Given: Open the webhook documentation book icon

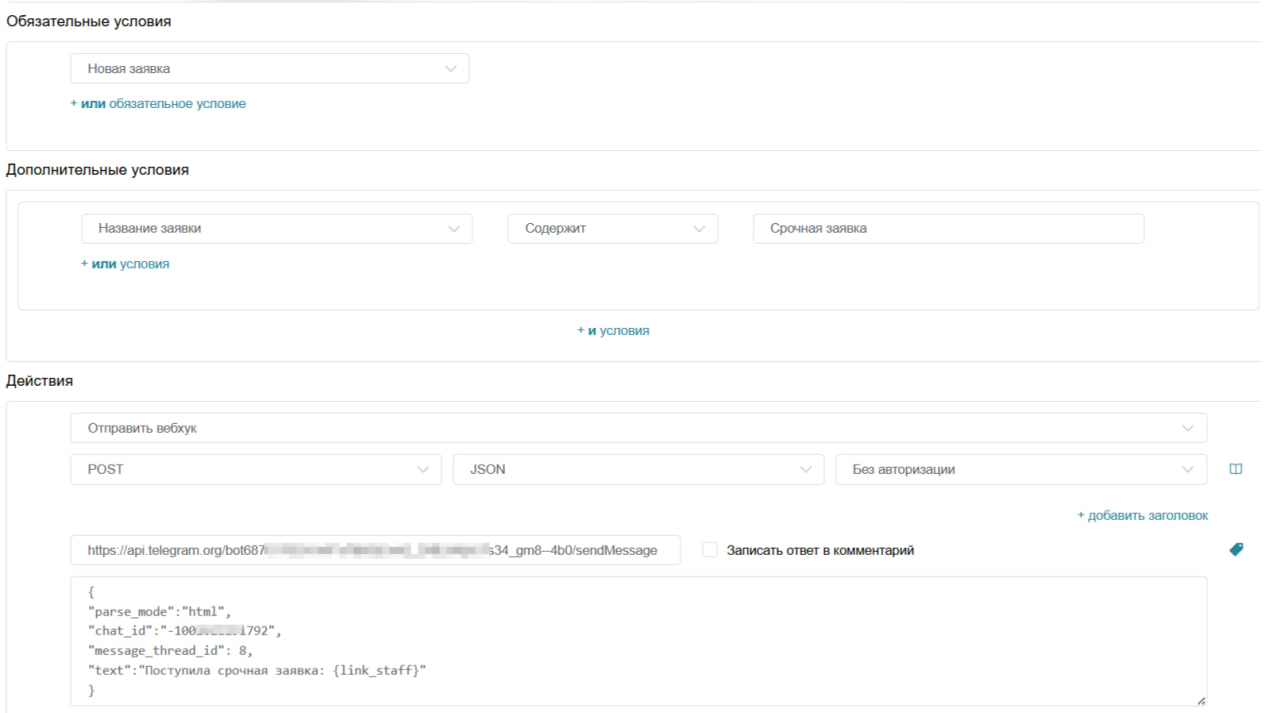Looking at the screenshot, I should point(1235,469).
